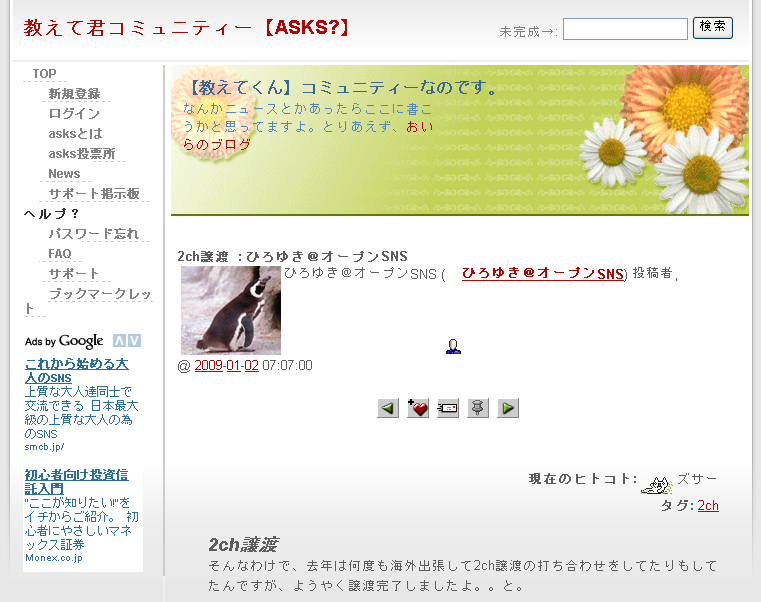Click the send message envelope icon
The image size is (761, 602).
click(x=447, y=408)
